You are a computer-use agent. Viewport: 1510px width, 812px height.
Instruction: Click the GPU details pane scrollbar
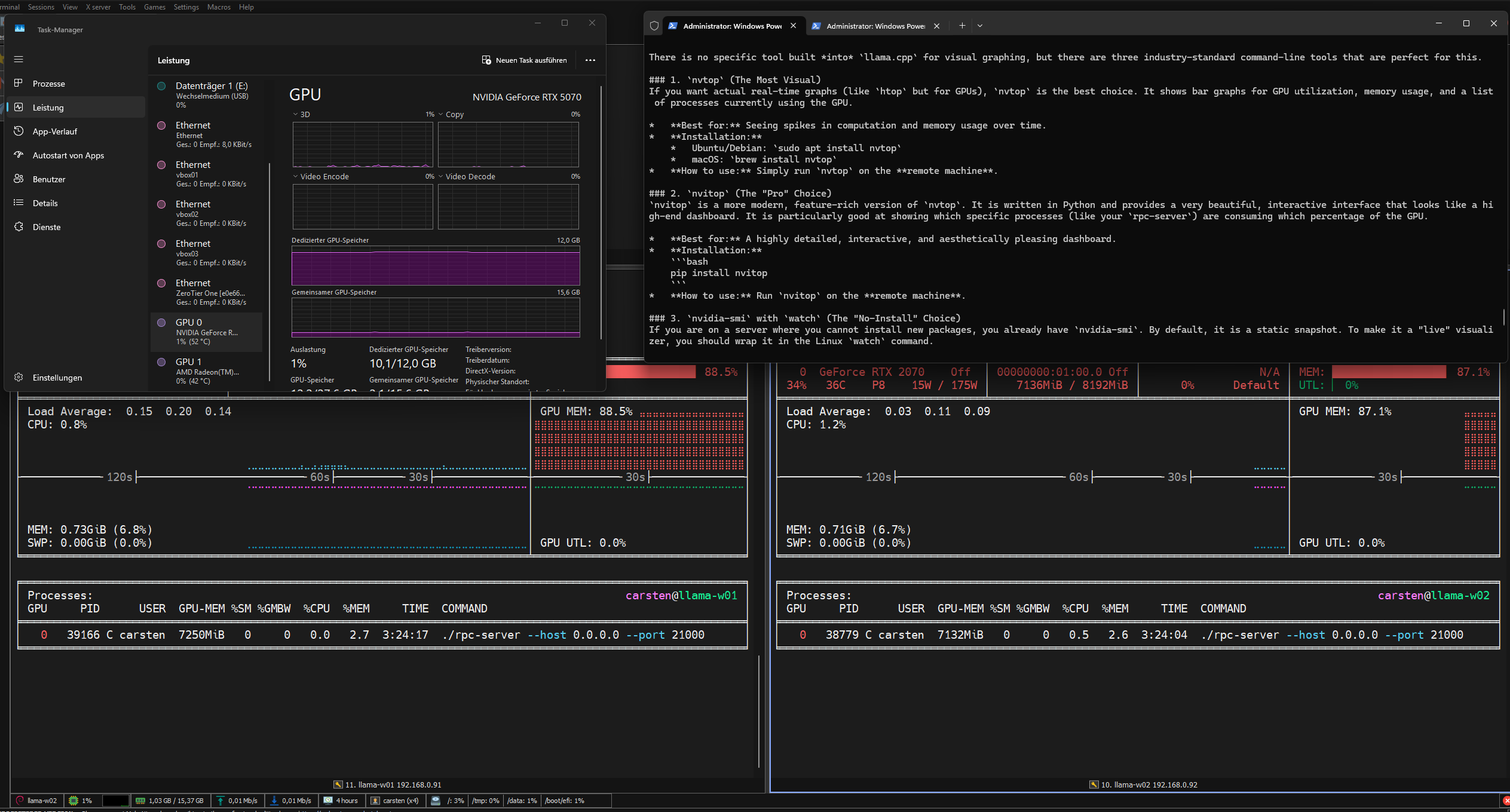point(601,213)
